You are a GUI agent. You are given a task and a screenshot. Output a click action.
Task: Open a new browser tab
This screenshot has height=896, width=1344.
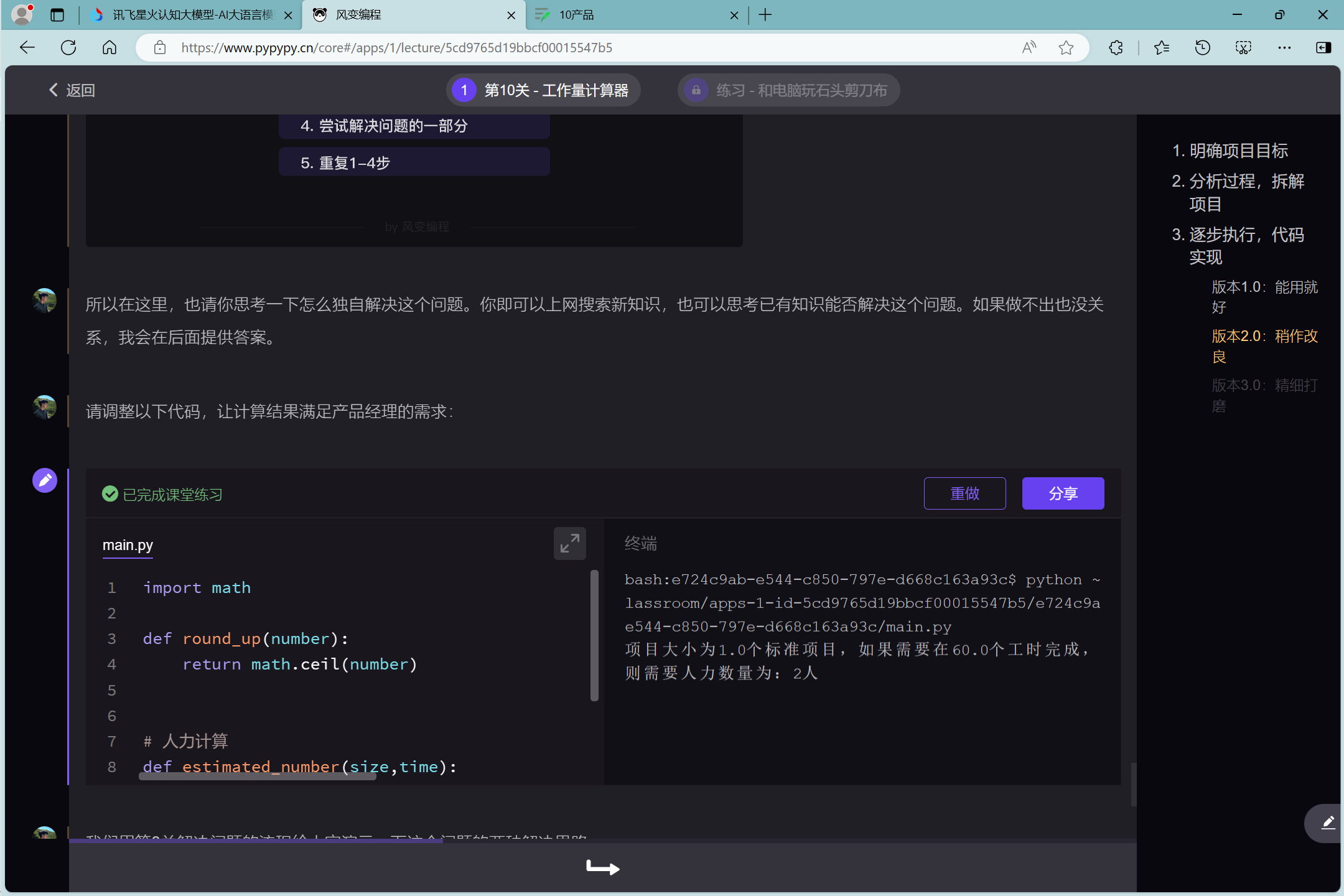point(765,15)
